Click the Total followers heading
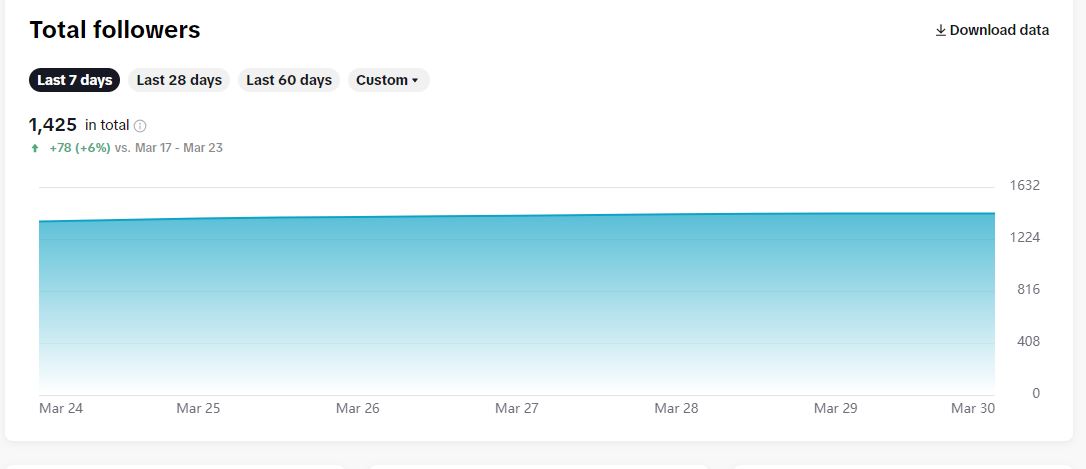 click(x=115, y=30)
